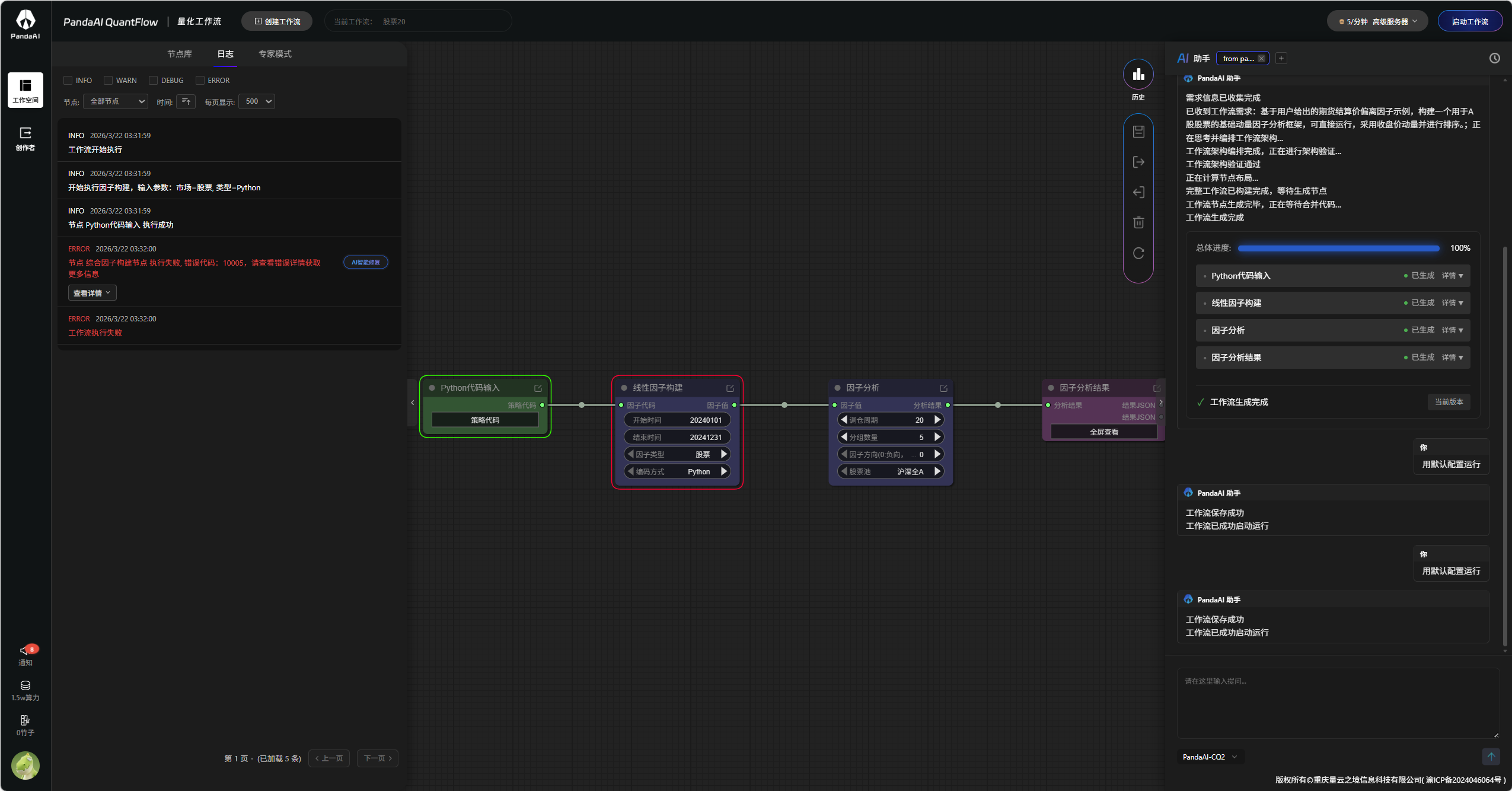Send the message with the arrow icon
Viewport: 1512px width, 791px height.
[x=1491, y=756]
